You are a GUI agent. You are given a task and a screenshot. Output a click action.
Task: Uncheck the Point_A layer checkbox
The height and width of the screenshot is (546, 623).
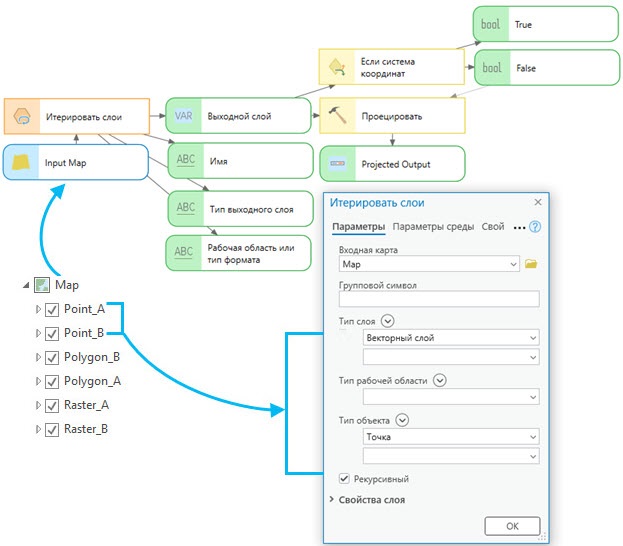click(53, 309)
